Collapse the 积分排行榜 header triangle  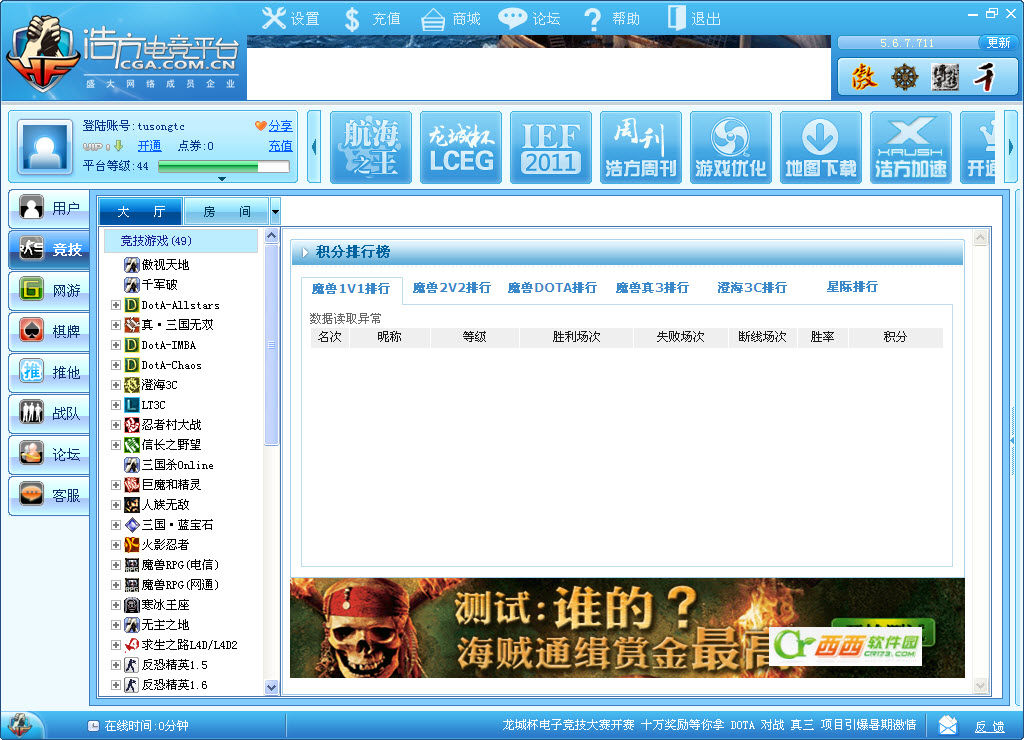tap(305, 252)
